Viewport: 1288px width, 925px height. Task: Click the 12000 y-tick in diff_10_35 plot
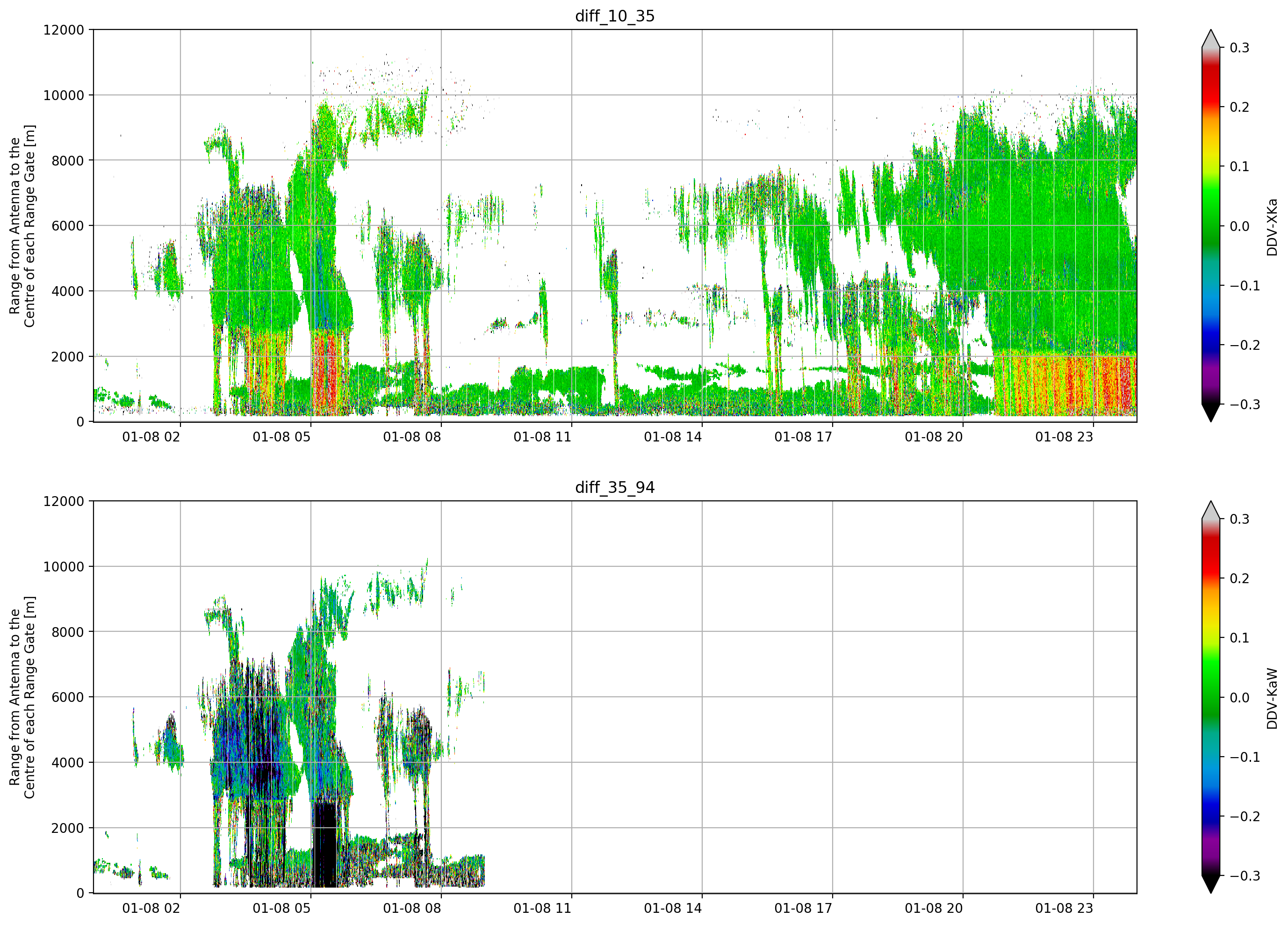click(x=64, y=29)
